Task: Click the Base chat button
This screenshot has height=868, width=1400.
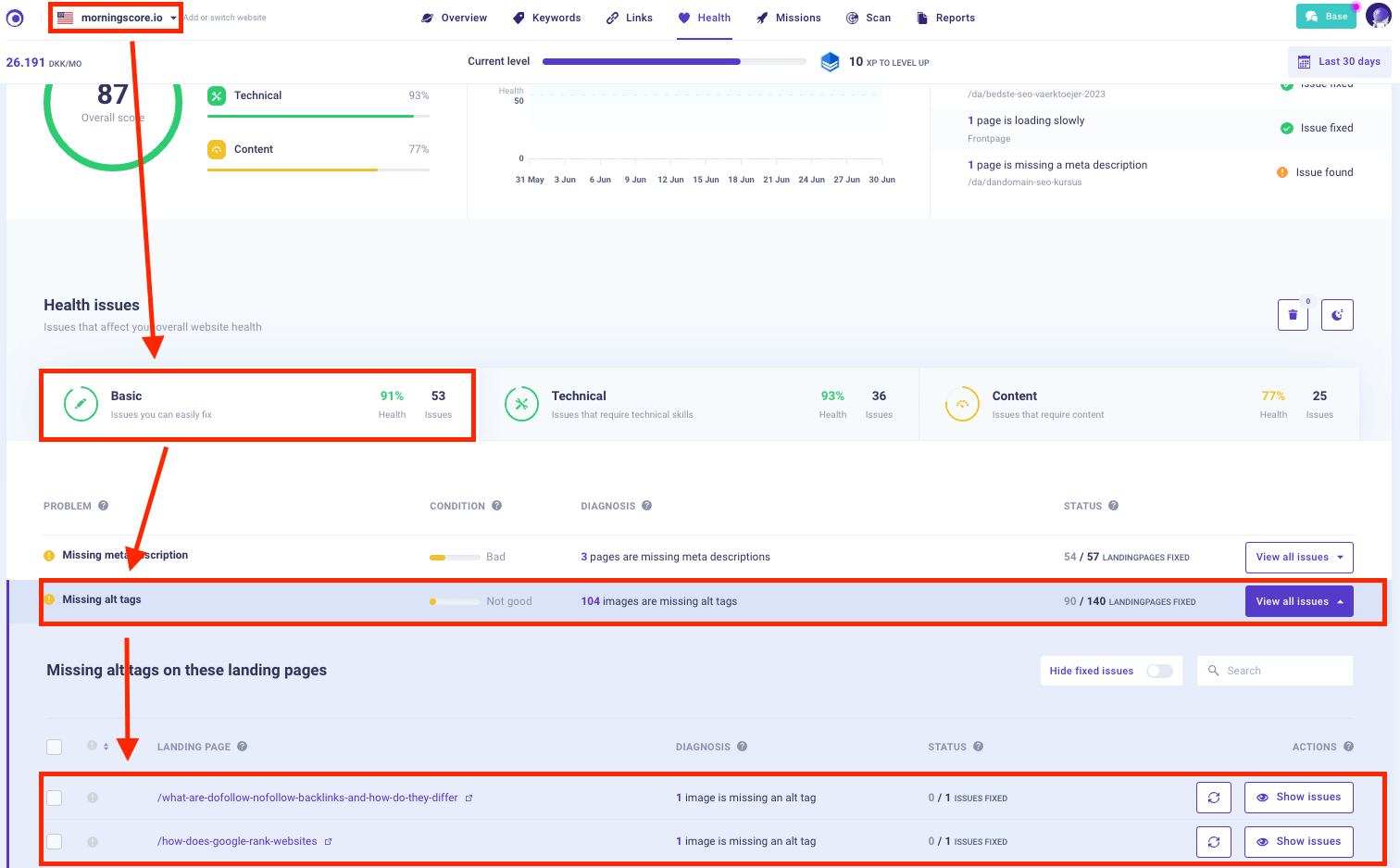Action: [1328, 17]
